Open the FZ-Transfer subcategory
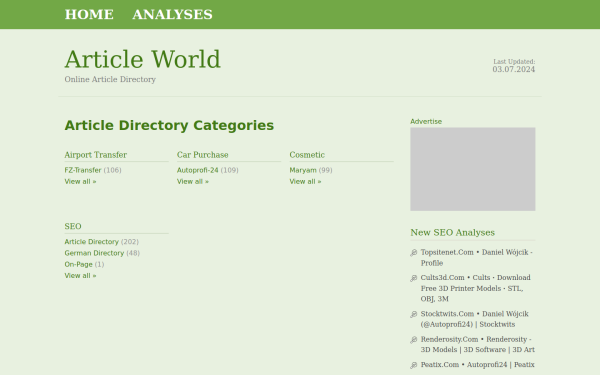 pos(83,170)
